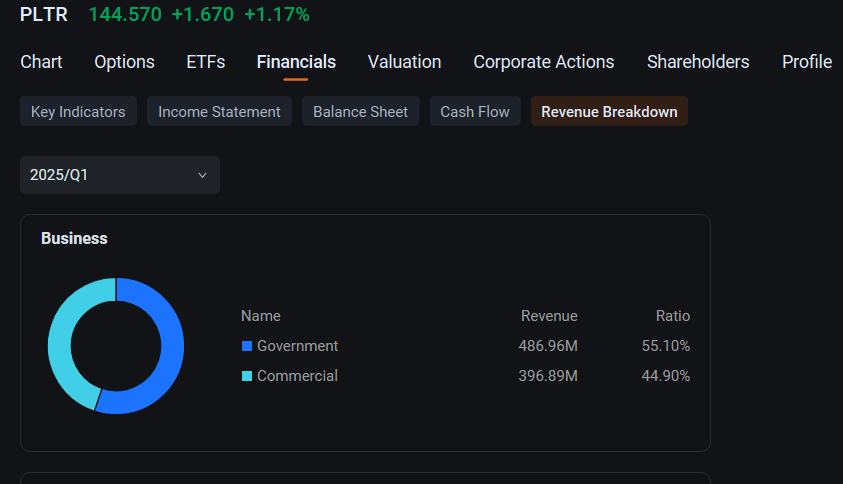Click the PLTR ticker symbol
Screen dimensions: 843x484
[x=44, y=15]
